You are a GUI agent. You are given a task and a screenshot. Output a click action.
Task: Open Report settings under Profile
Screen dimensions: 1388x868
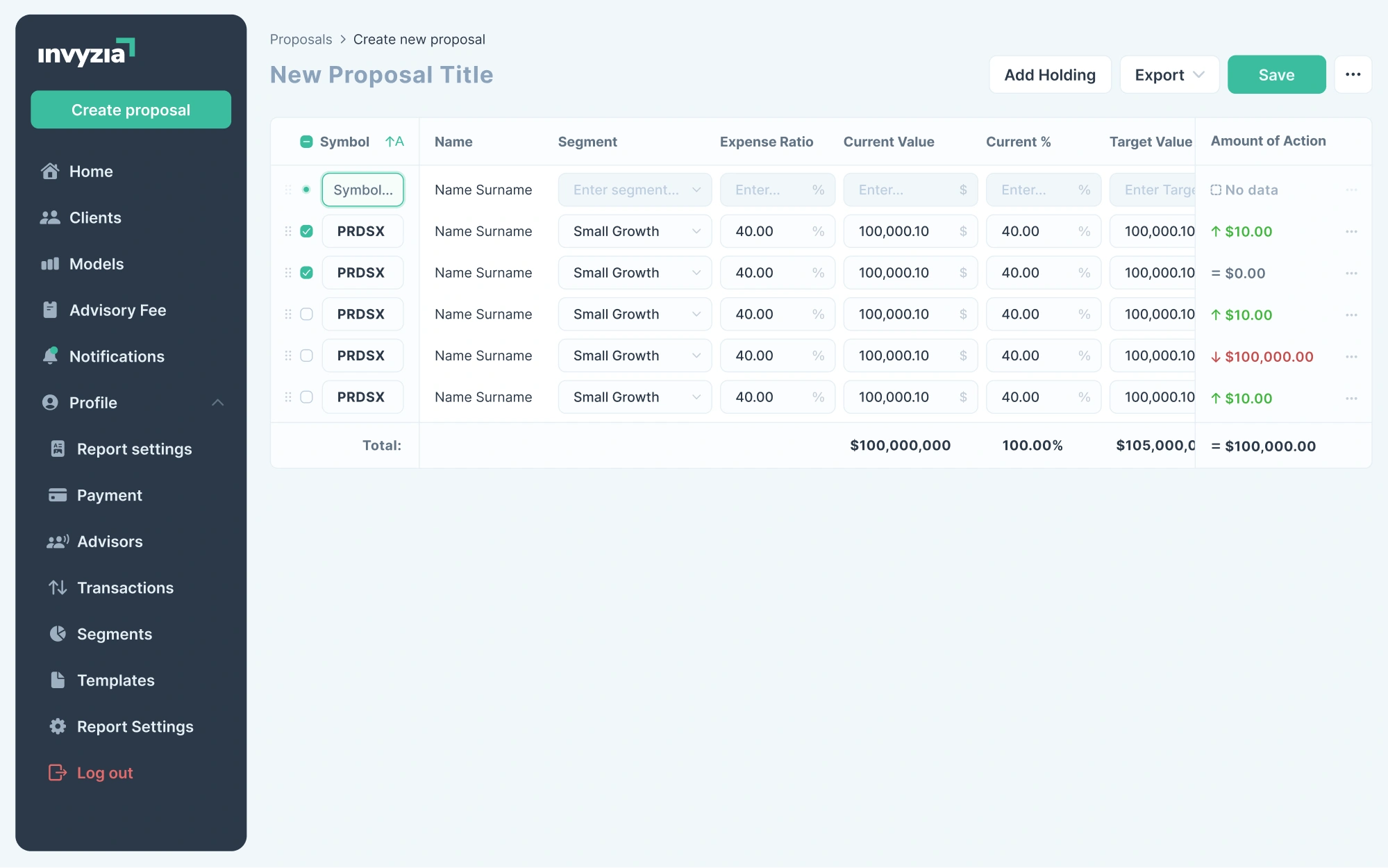click(x=134, y=449)
